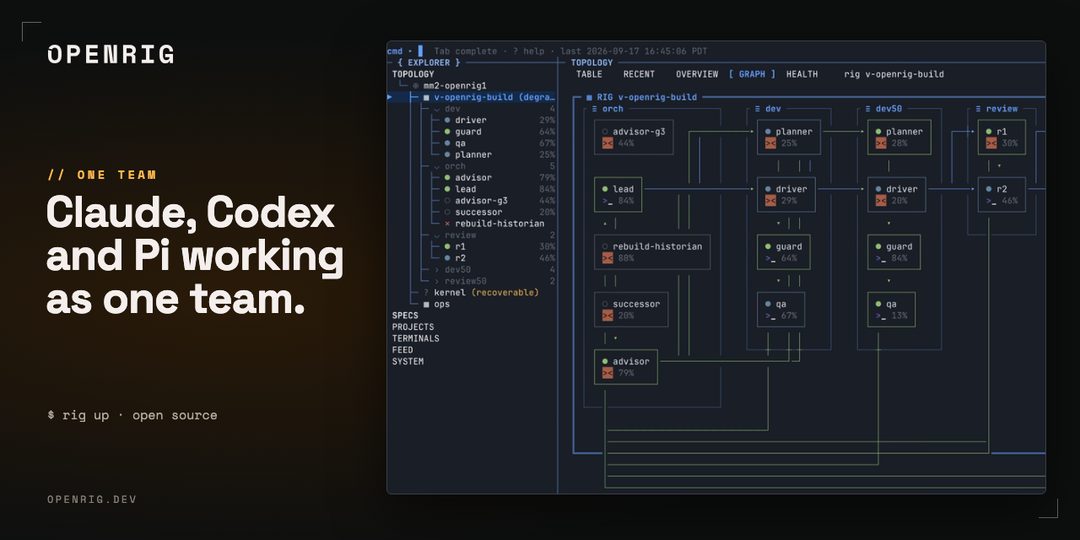The height and width of the screenshot is (540, 1080).
Task: Open the SPECS section in the Explorer
Action: point(405,315)
